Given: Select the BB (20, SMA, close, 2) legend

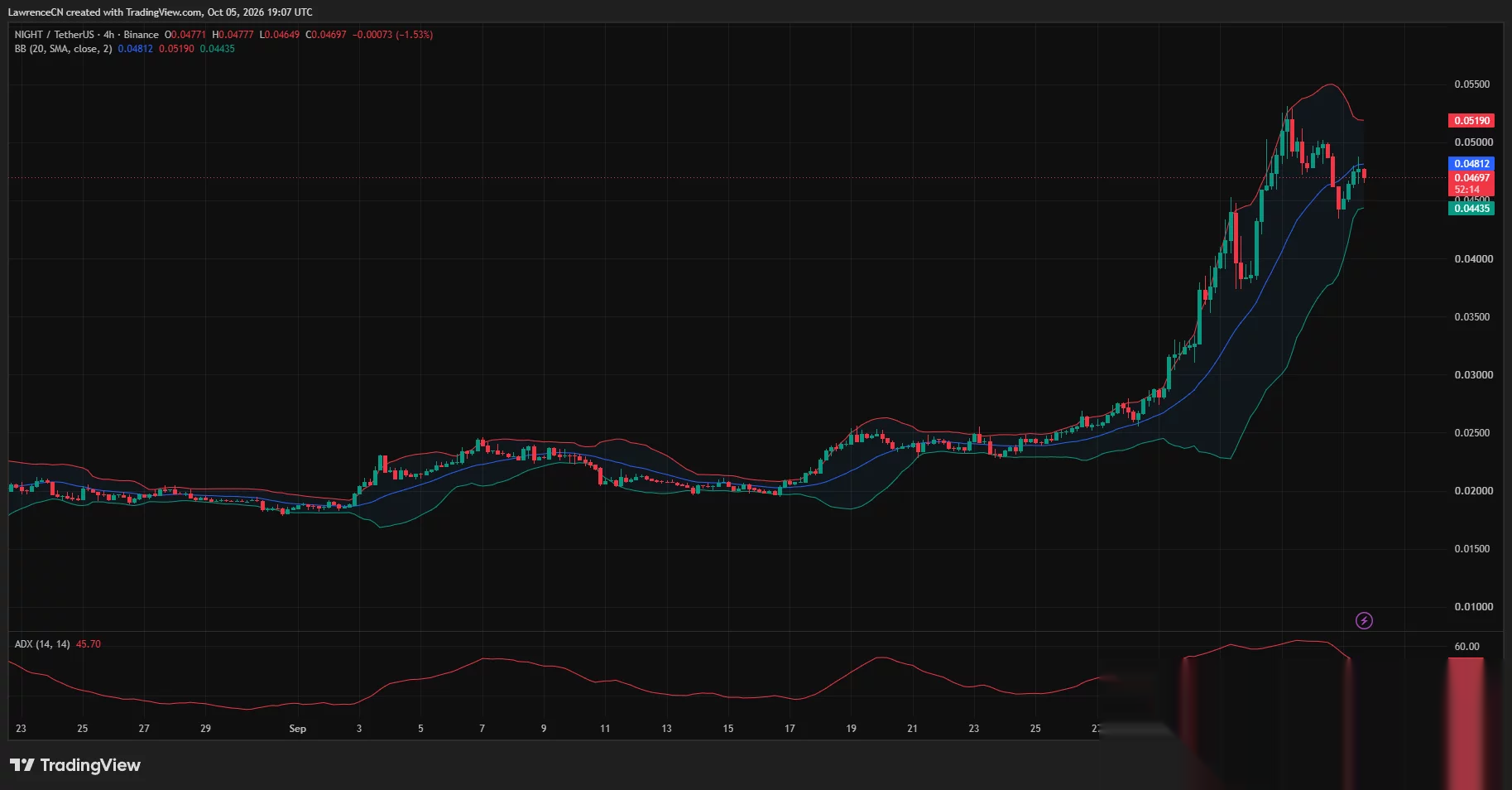Looking at the screenshot, I should (63, 49).
